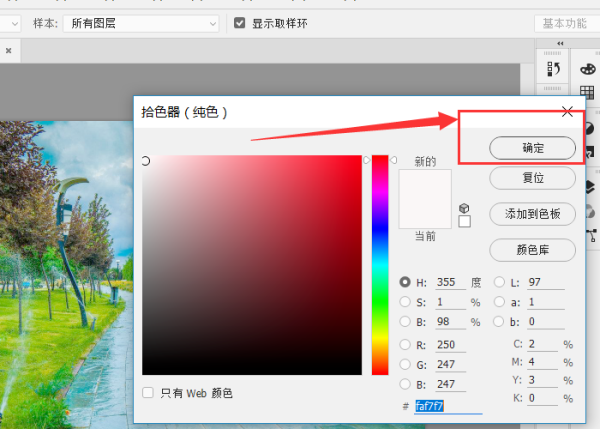The image size is (600, 429).
Task: Collapse panels with the double-arrow icon
Action: pyautogui.click(x=560, y=43)
